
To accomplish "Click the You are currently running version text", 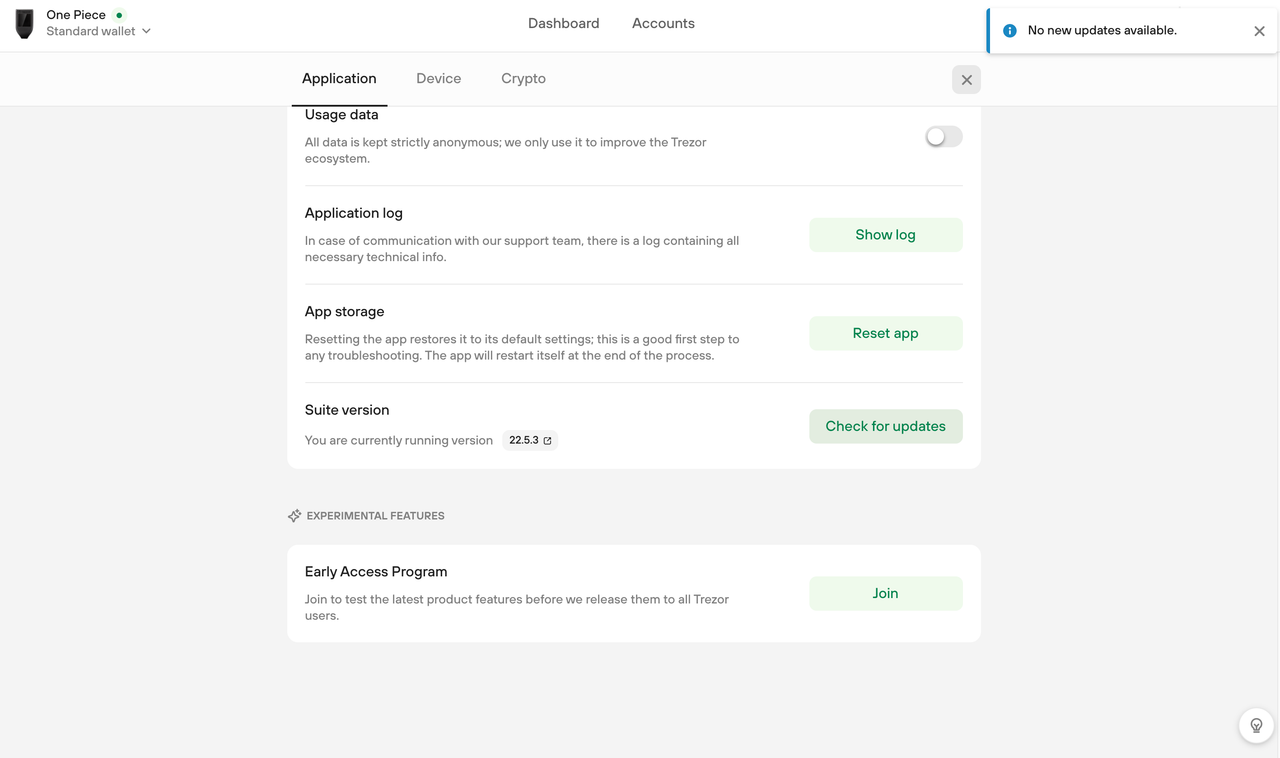I will [x=399, y=440].
